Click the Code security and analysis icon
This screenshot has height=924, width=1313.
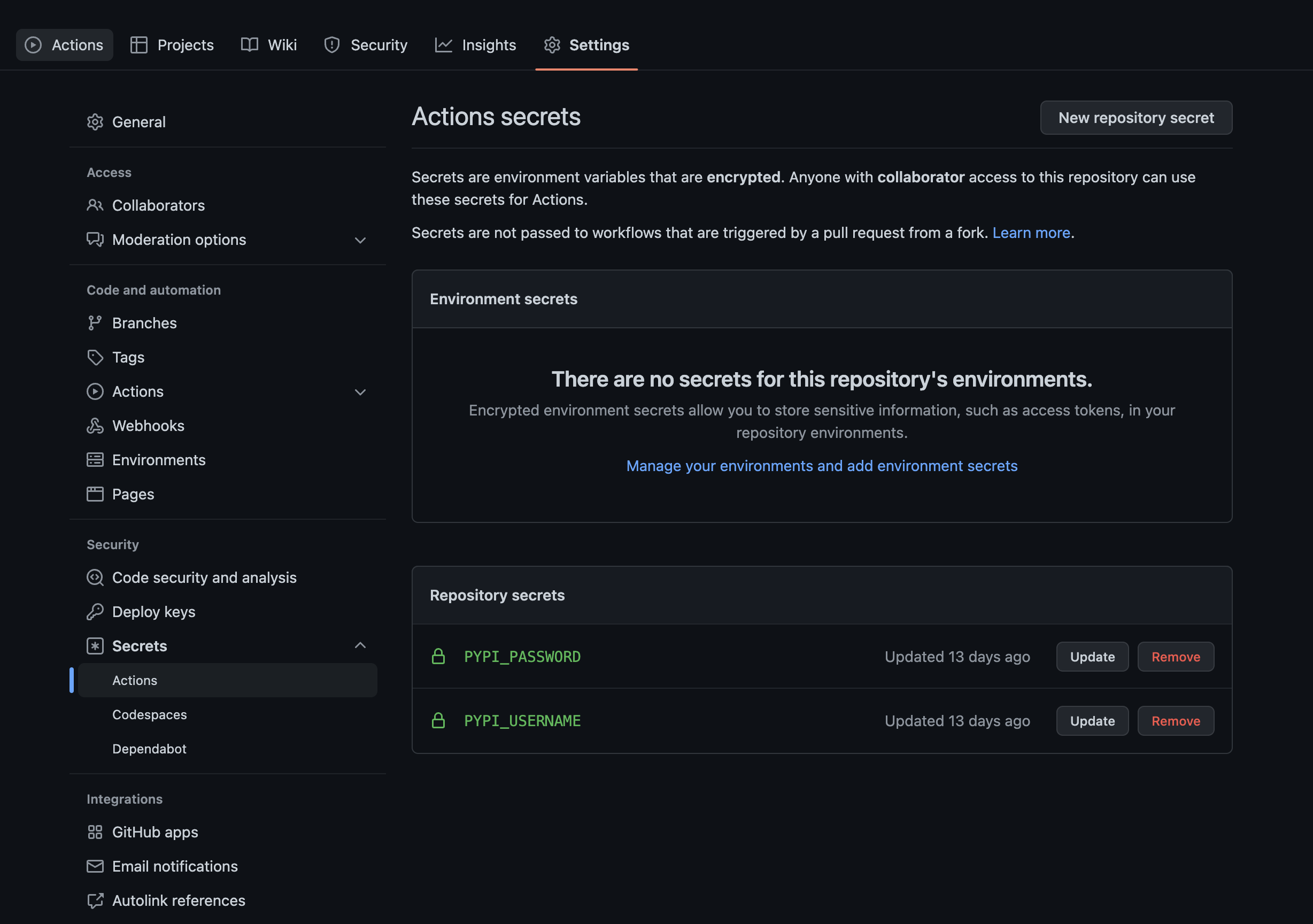95,578
